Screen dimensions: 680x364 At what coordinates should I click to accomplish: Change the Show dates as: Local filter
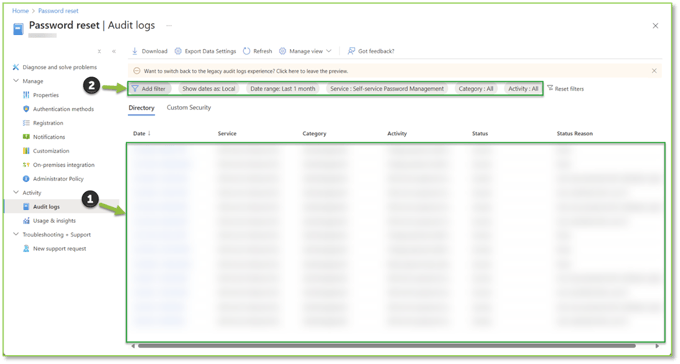click(209, 89)
